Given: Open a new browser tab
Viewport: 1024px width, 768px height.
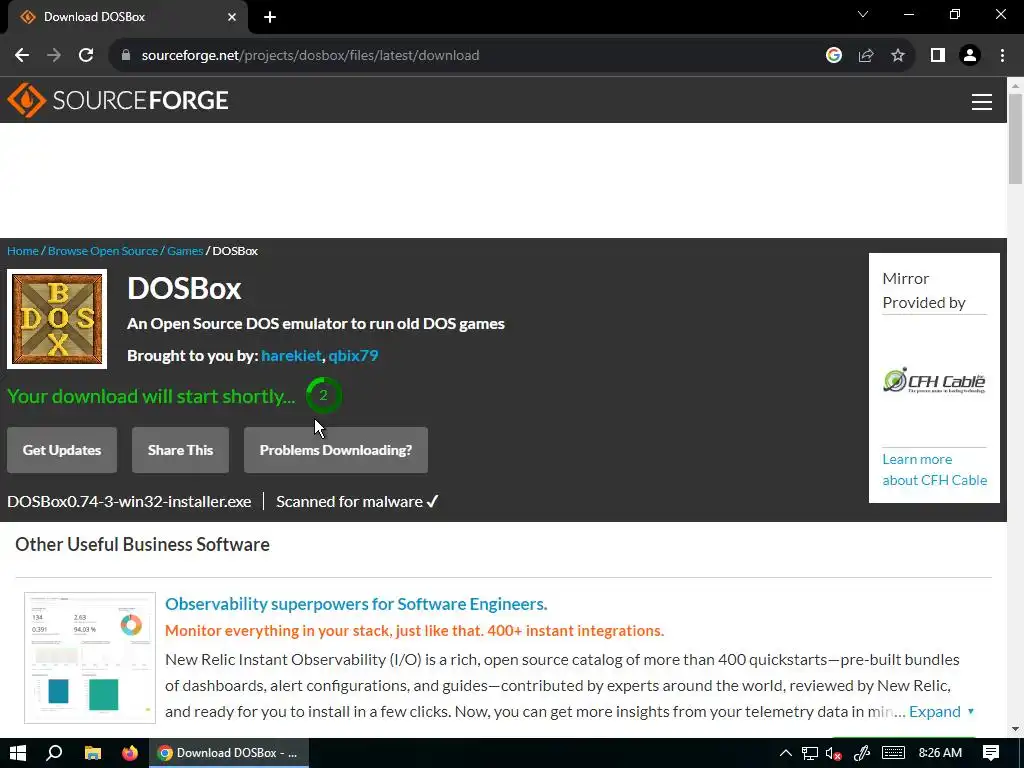Looking at the screenshot, I should (x=270, y=17).
